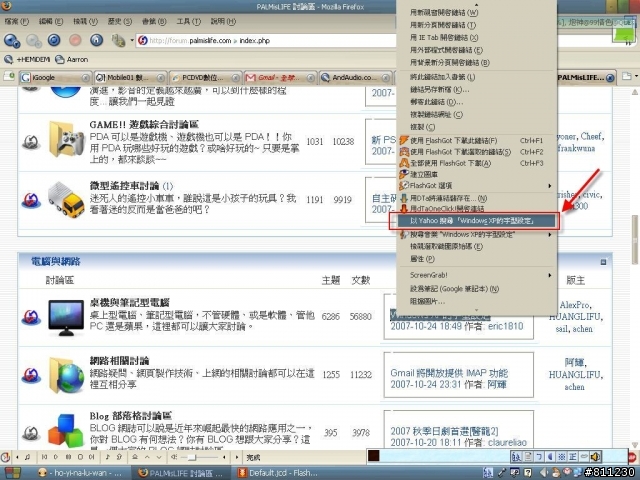Open 微型遙控車討論 forum link

[x=124, y=186]
